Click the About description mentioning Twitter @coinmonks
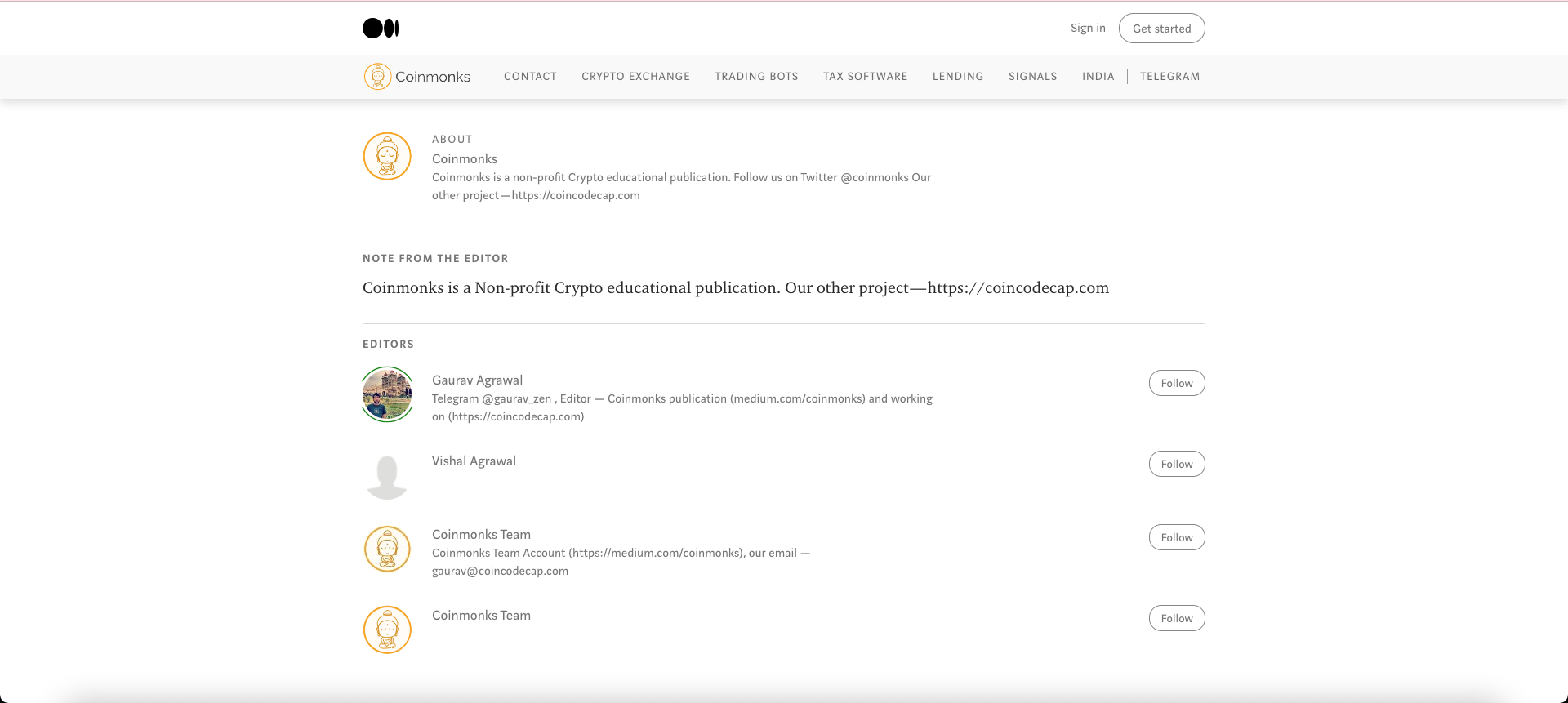 (681, 186)
